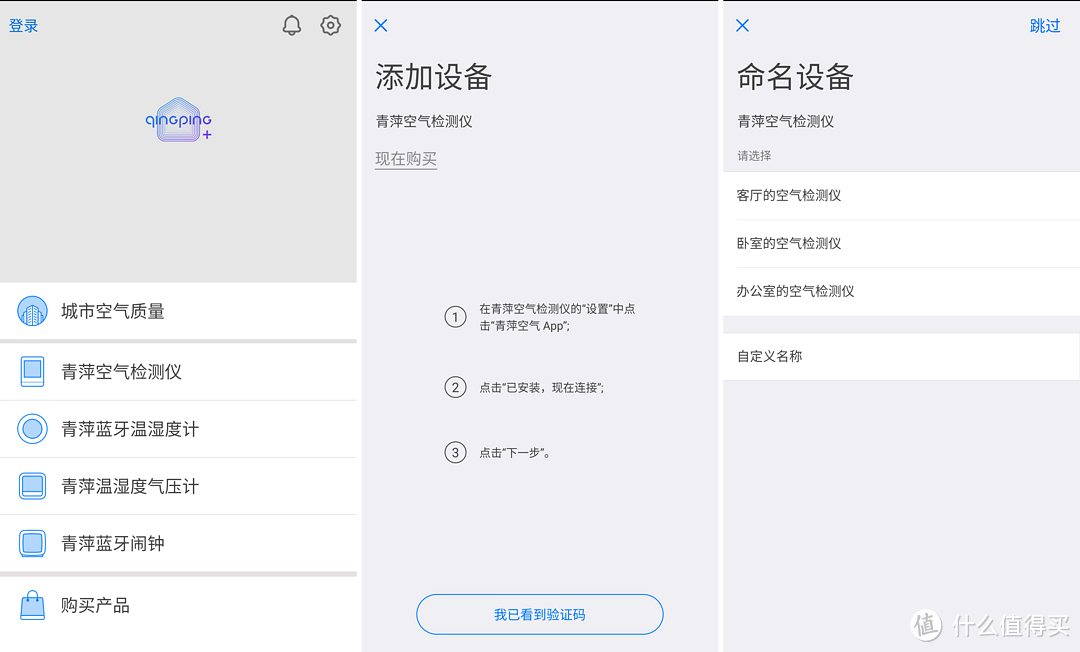Click the 青萍空气检测仪 device icon
Screen dimensions: 1080x652
click(x=32, y=372)
